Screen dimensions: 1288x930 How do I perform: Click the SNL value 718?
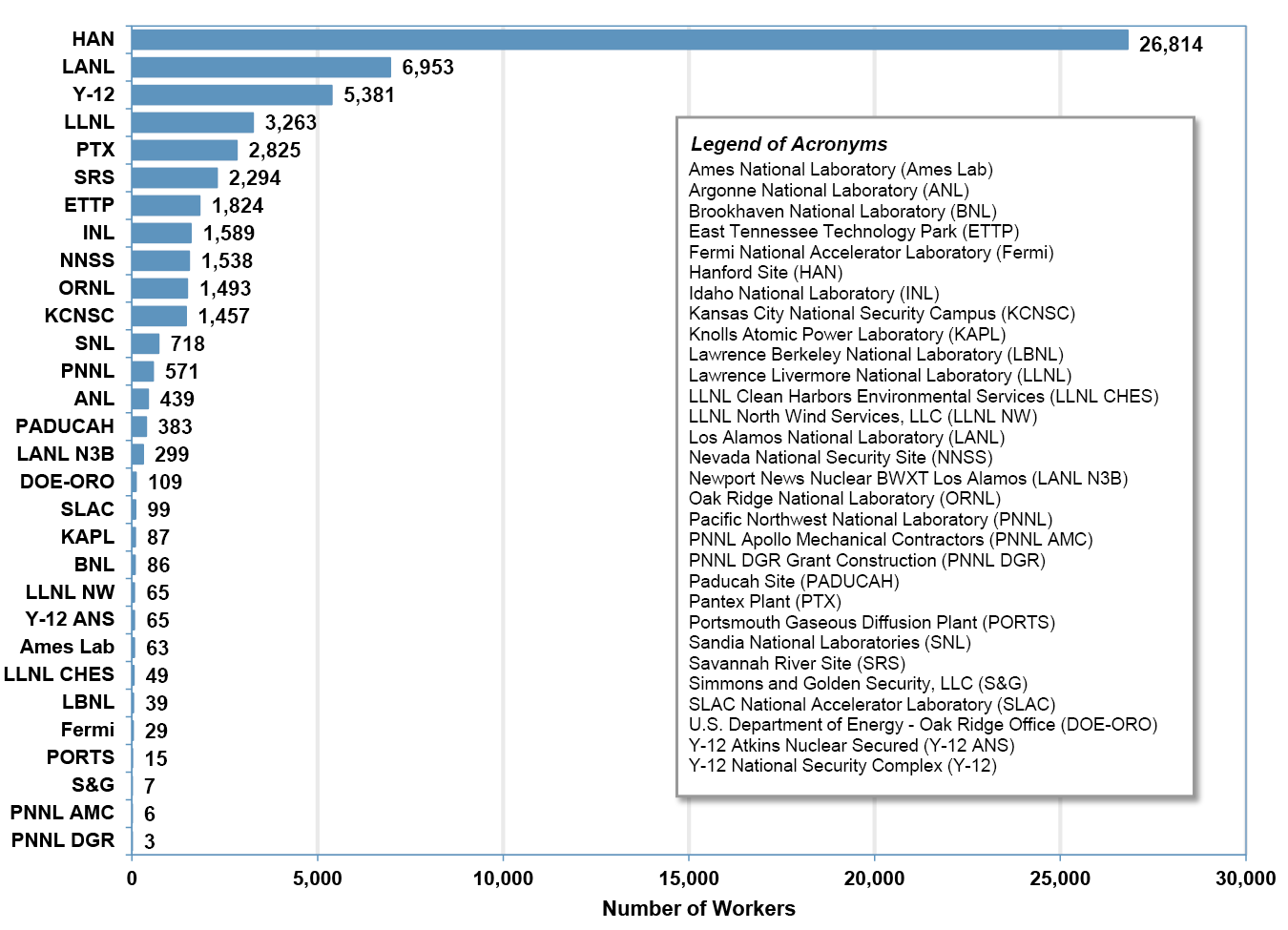tap(188, 343)
